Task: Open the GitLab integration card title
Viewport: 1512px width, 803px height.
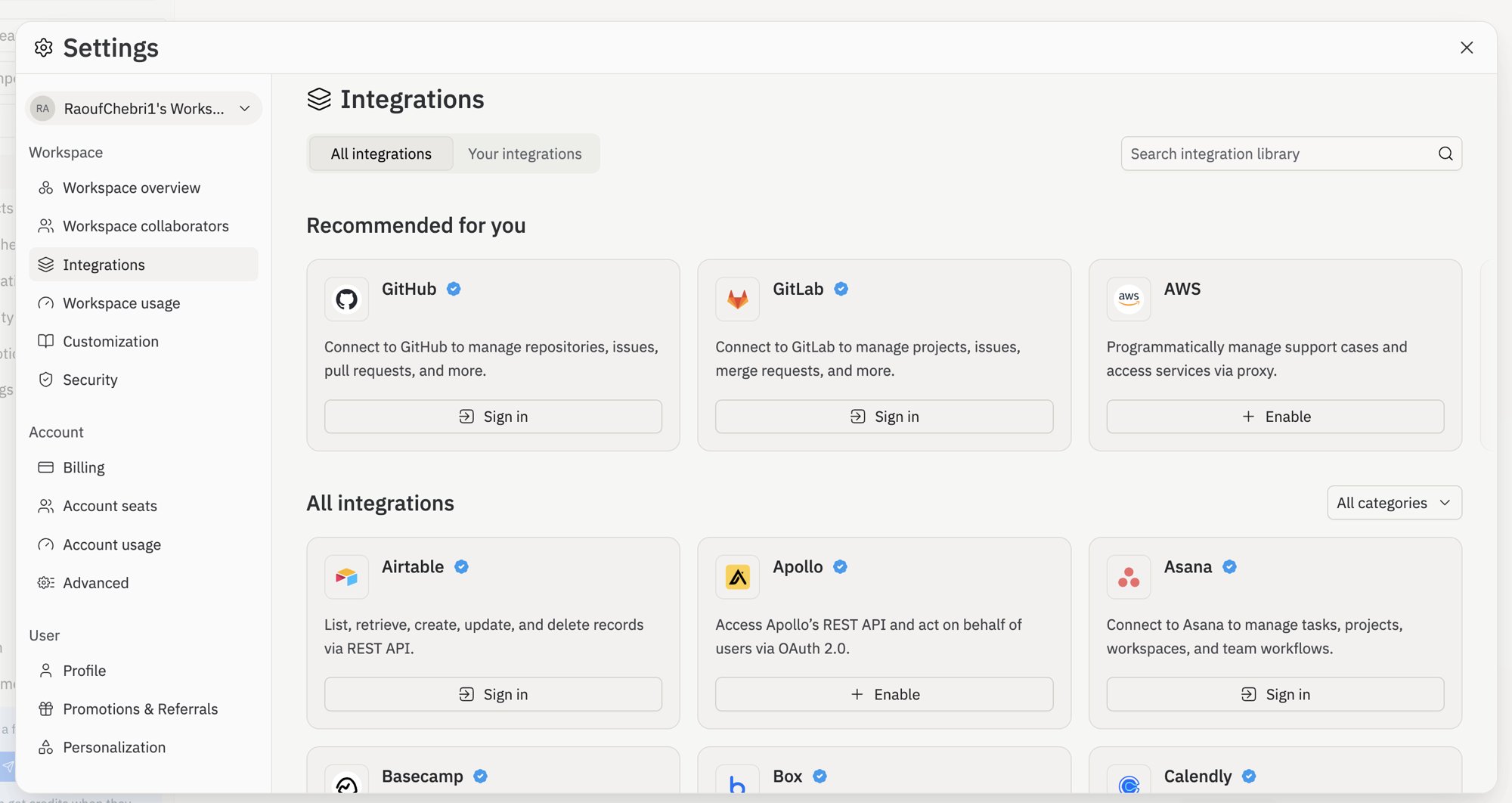Action: (x=798, y=289)
